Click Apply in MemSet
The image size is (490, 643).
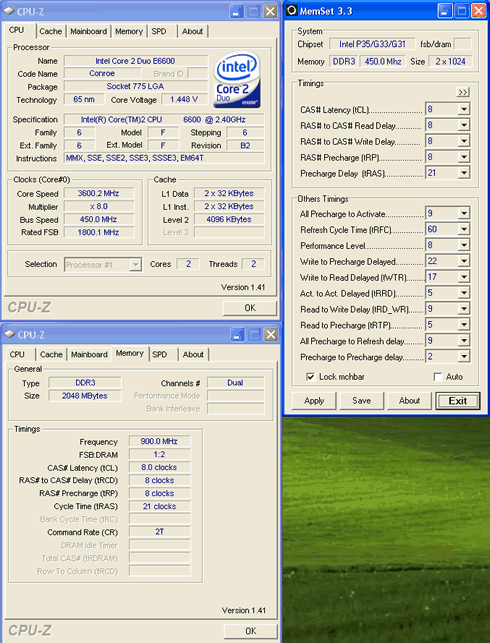click(x=314, y=401)
